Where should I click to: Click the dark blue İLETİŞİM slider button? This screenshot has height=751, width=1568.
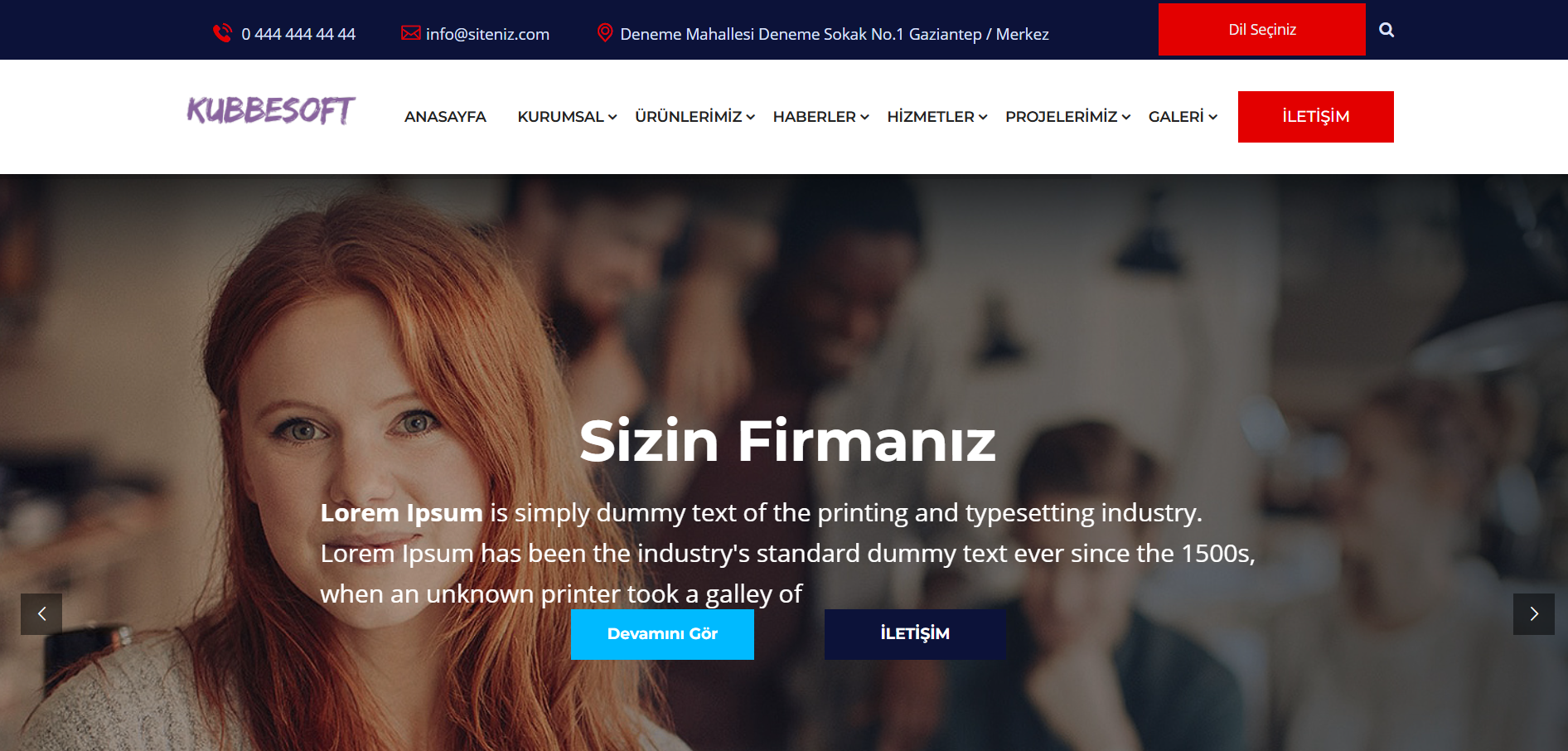915,634
